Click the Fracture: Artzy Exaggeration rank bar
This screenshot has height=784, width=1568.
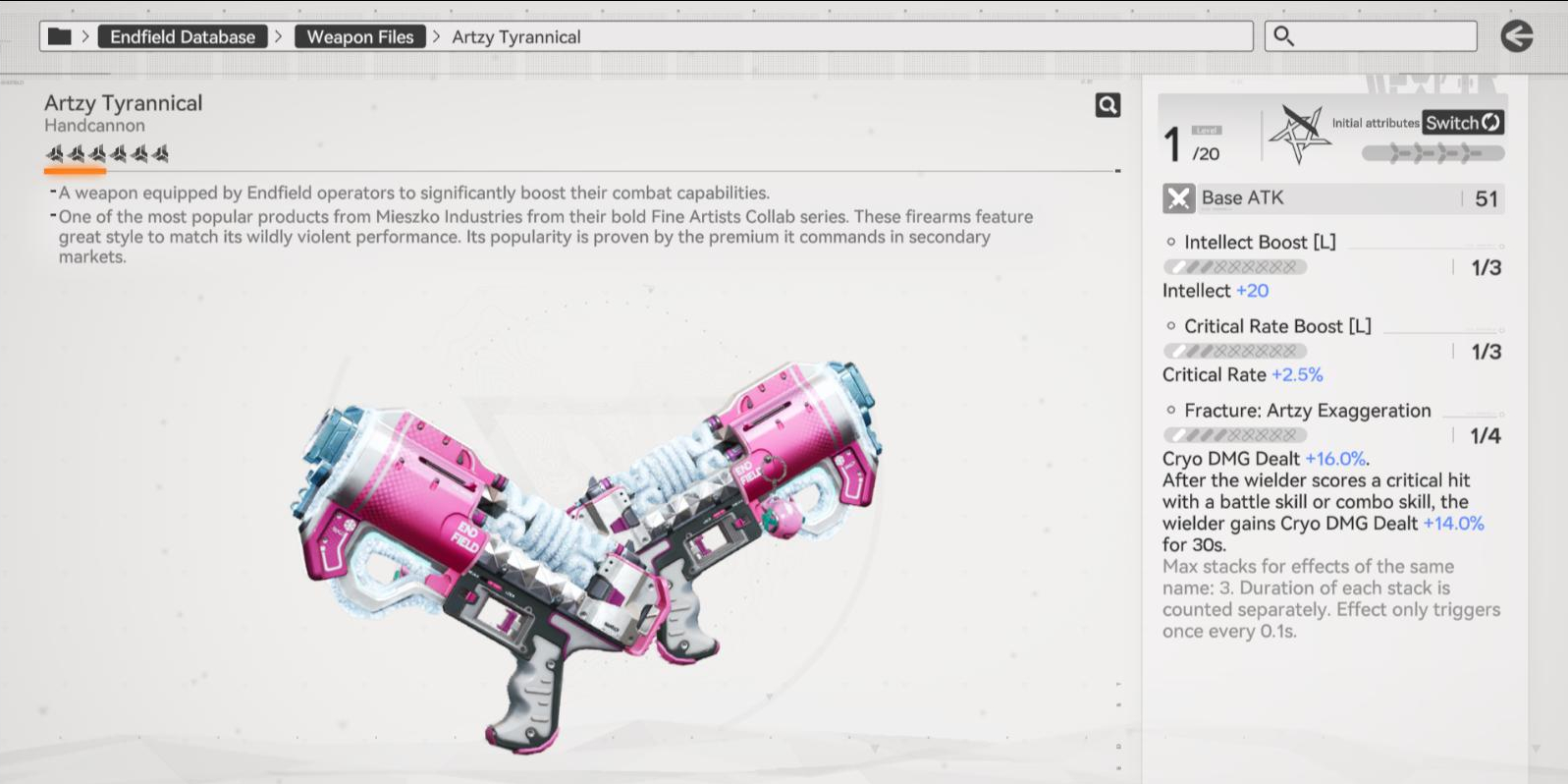click(1235, 435)
